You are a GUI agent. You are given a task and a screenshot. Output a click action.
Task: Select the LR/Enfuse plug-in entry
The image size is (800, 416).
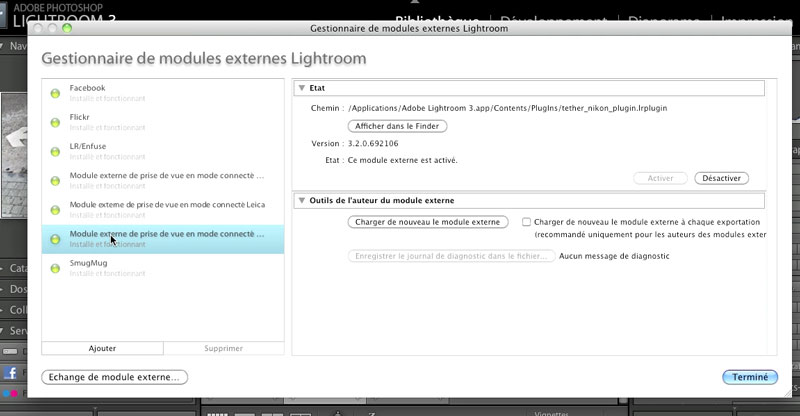[163, 151]
